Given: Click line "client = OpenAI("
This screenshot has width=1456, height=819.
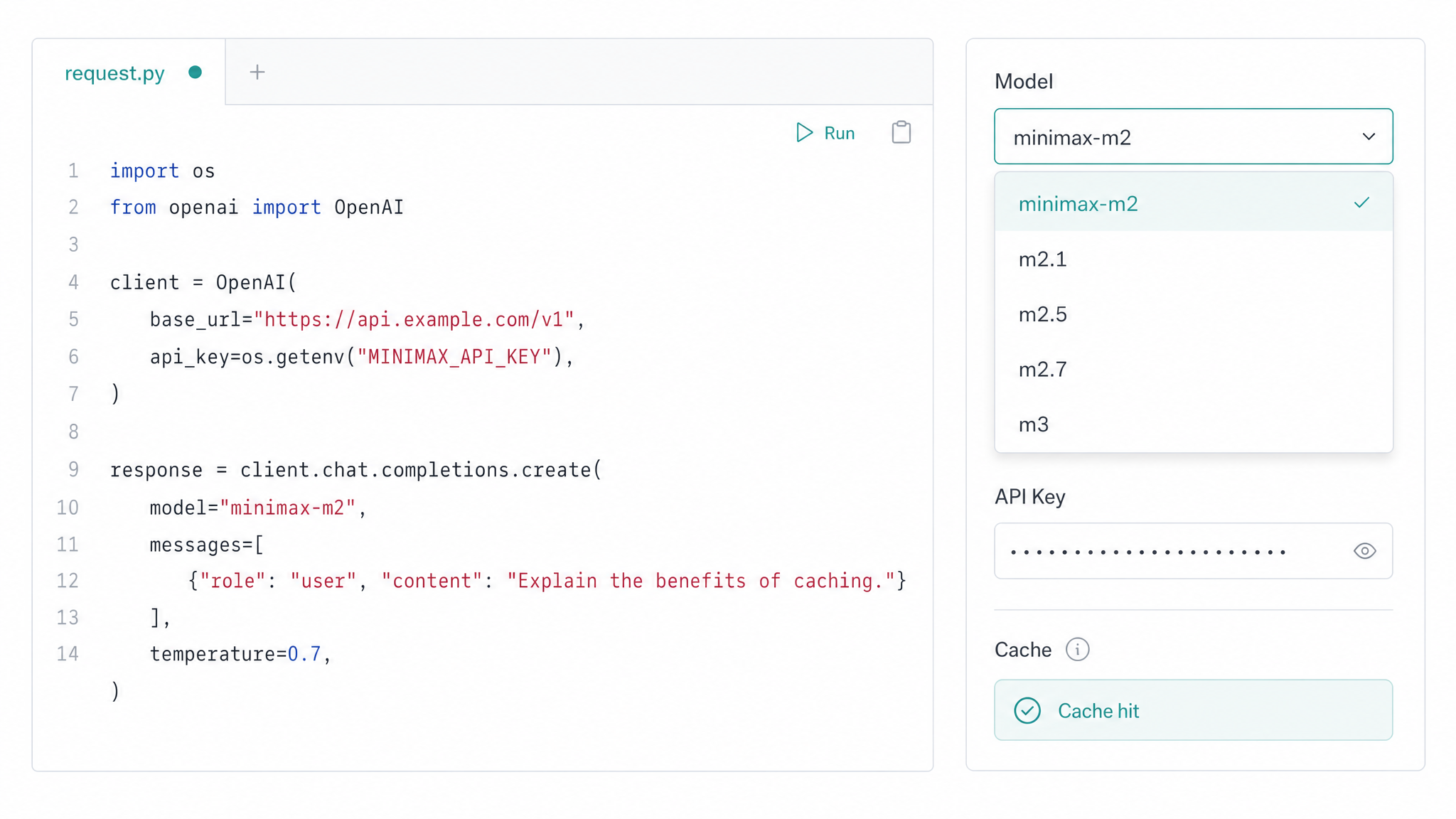Looking at the screenshot, I should click(x=203, y=282).
